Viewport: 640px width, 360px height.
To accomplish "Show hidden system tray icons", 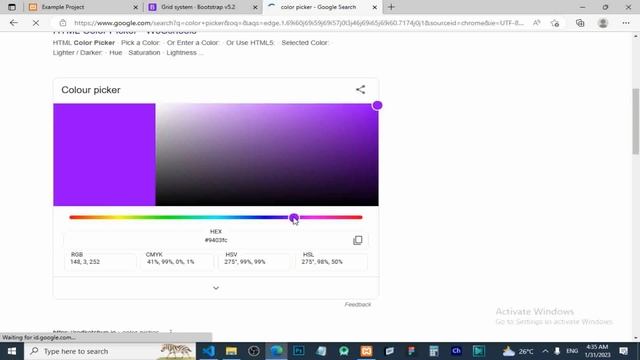I will (545, 351).
